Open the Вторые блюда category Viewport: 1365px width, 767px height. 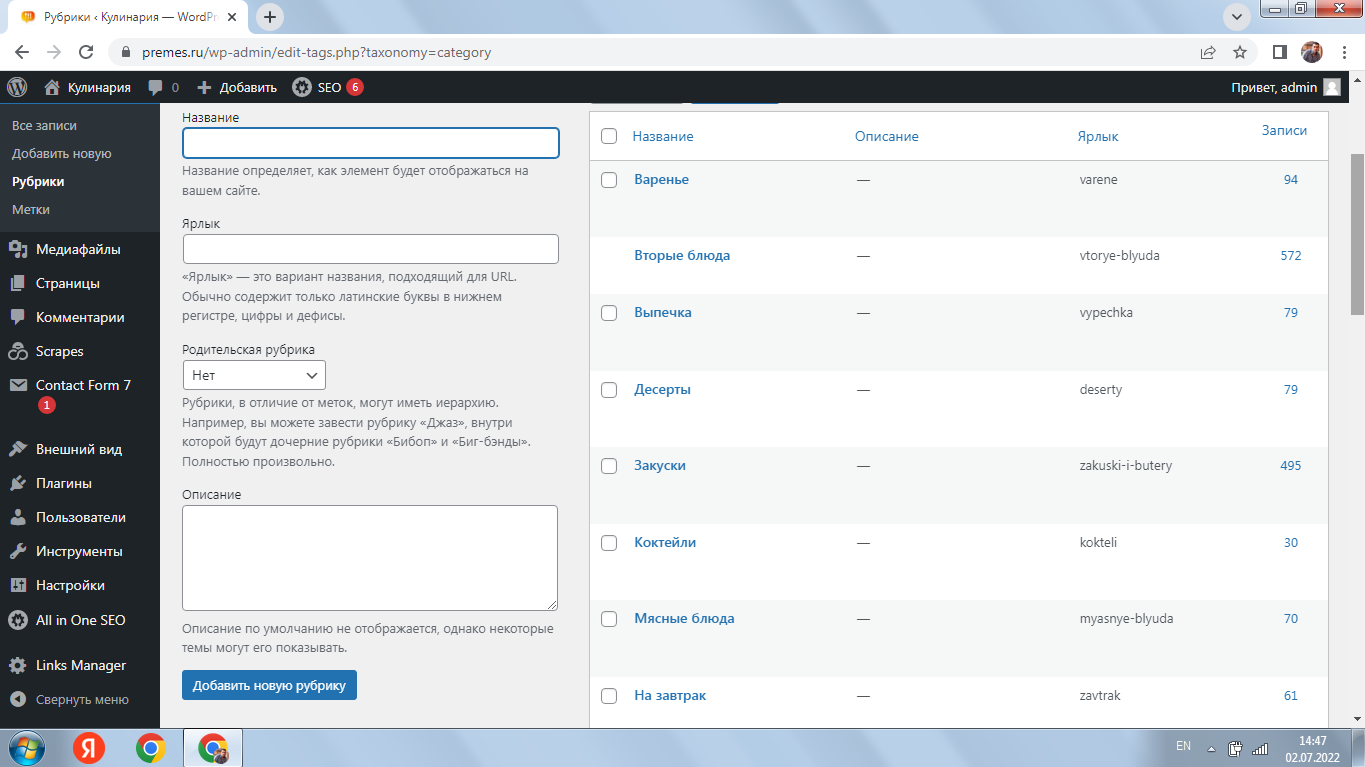[x=682, y=255]
